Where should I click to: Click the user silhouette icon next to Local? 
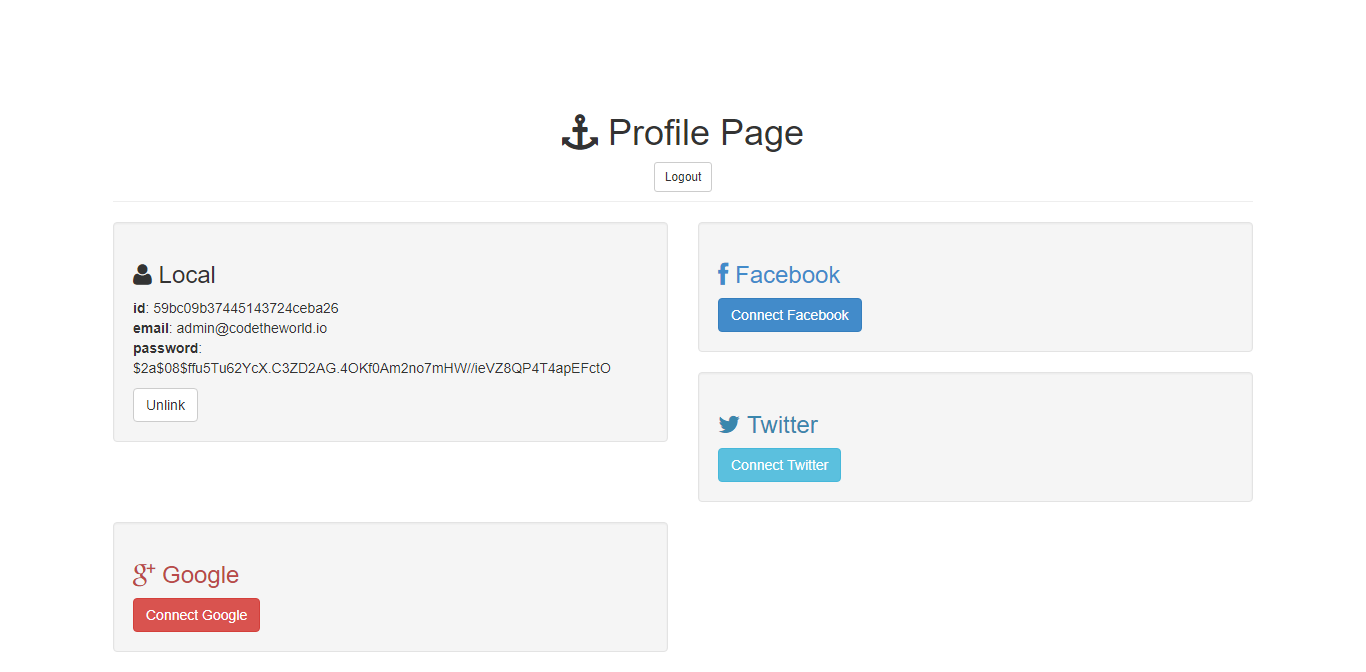(142, 275)
